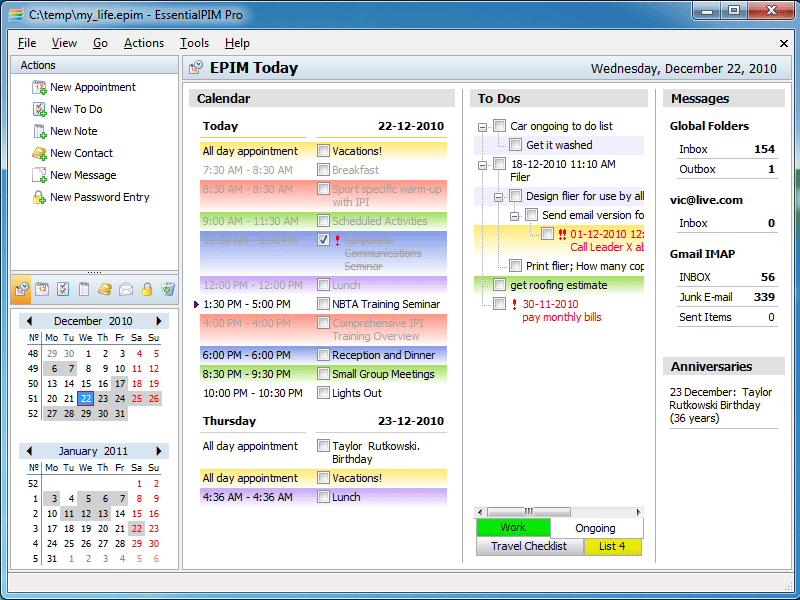This screenshot has height=600, width=800.
Task: Open the Trash module in the navigation bar
Action: coord(168,289)
